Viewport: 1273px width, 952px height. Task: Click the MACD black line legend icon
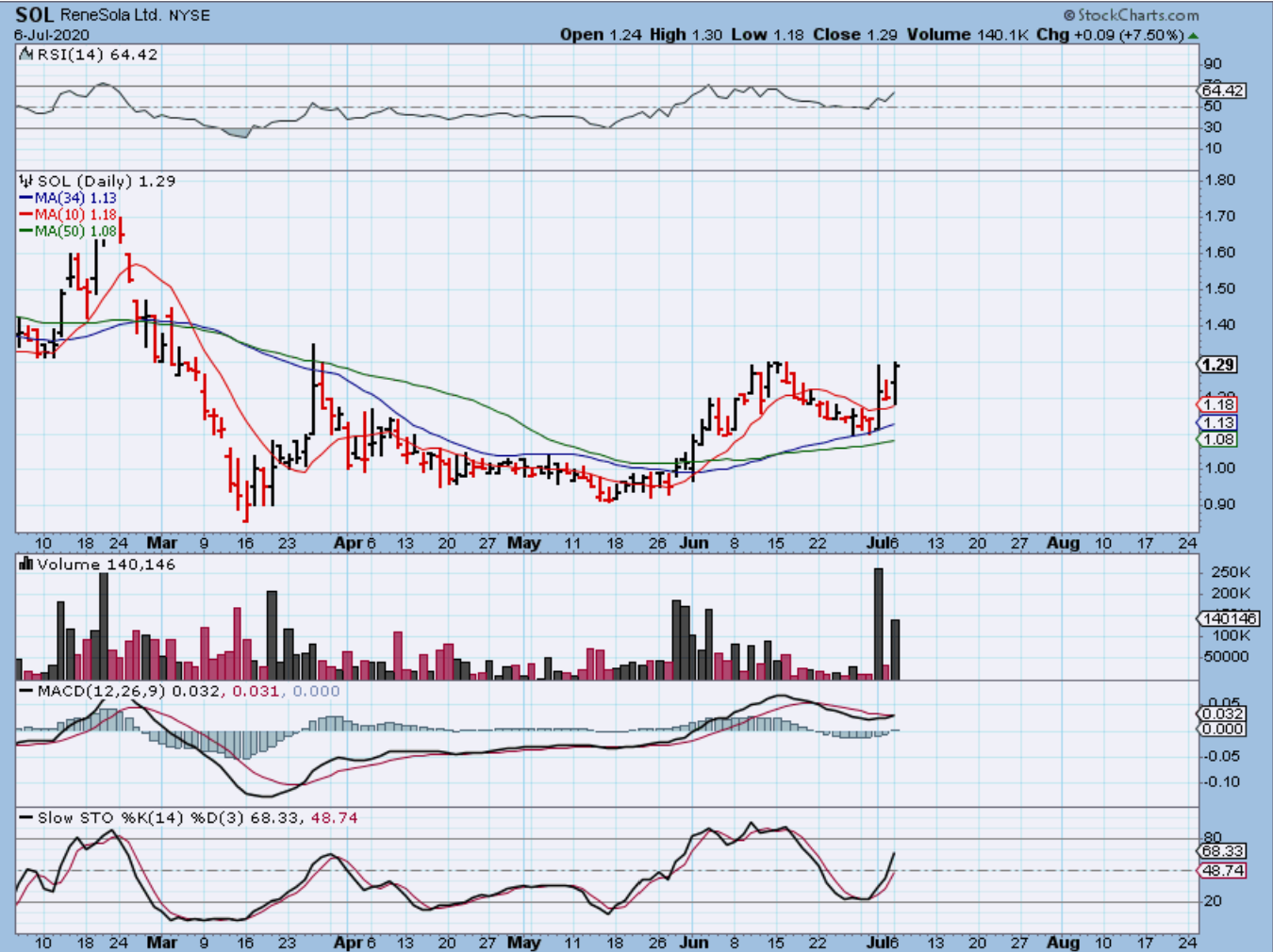tap(26, 692)
